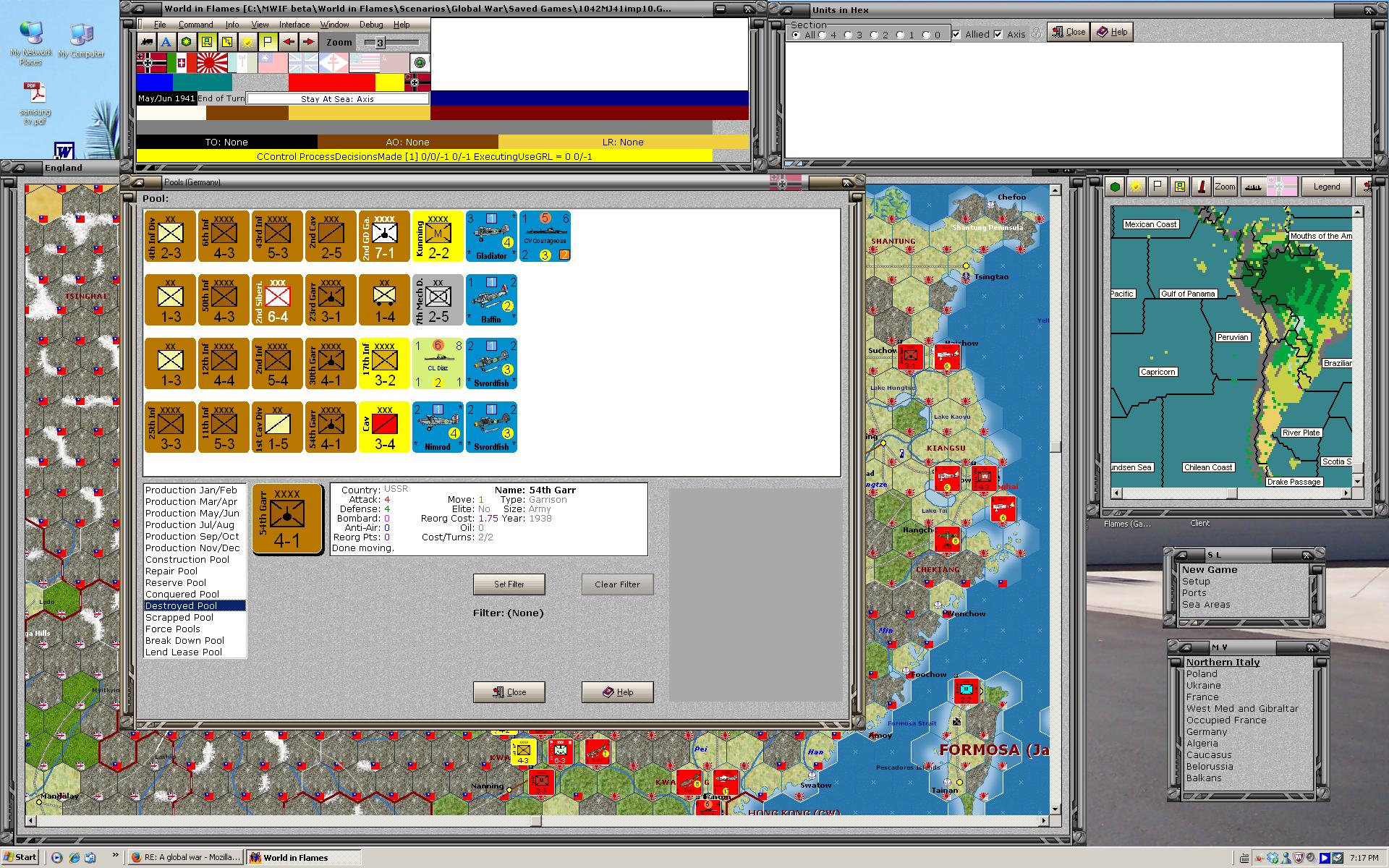Select Scrapped Pool in pool list
This screenshot has height=868, width=1389.
[x=179, y=618]
